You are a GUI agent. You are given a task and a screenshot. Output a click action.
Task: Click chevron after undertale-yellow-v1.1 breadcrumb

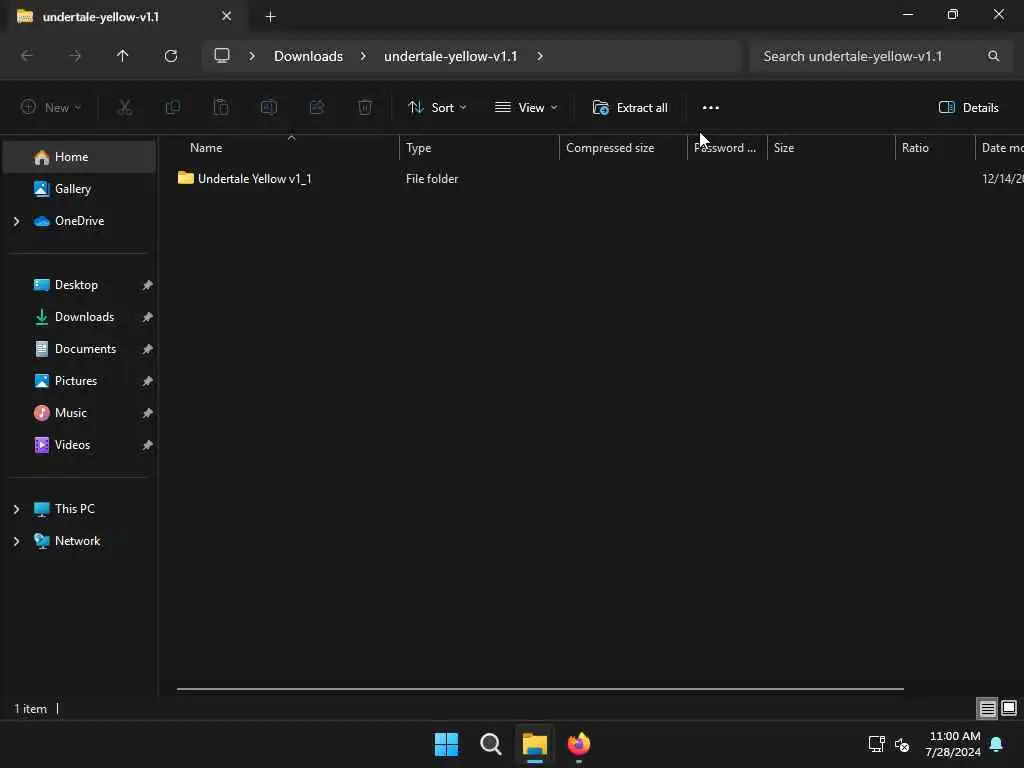point(540,56)
